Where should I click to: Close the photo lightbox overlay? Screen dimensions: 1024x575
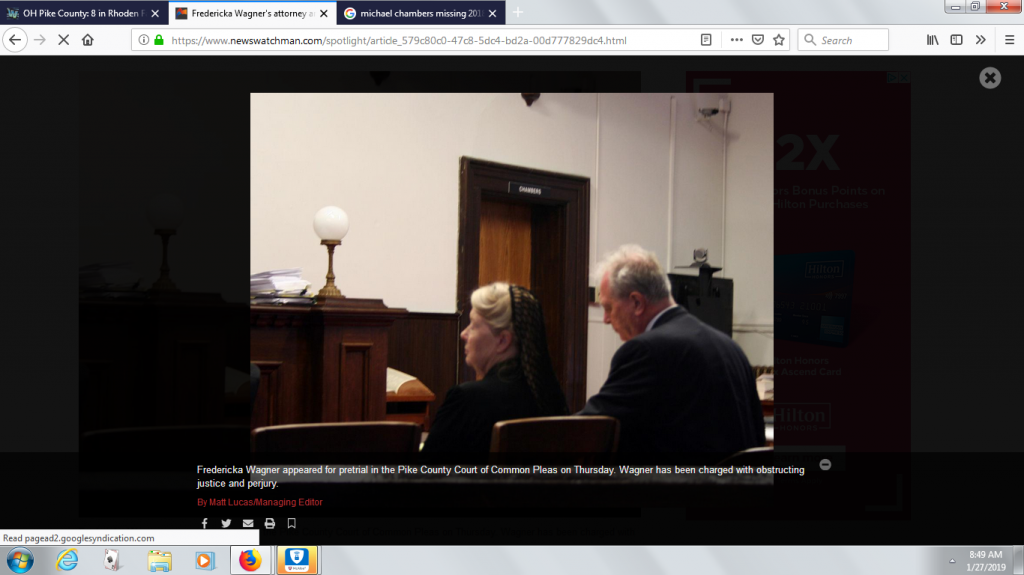click(x=989, y=78)
